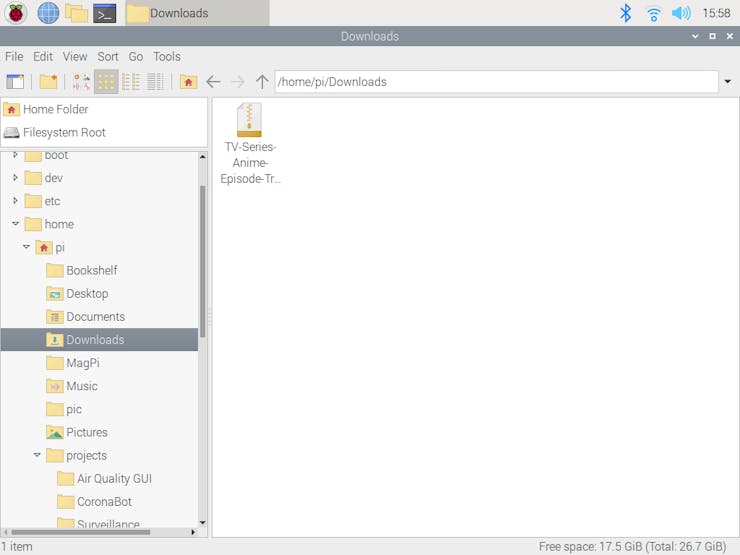This screenshot has height=555, width=740.
Task: Open the Go menu
Action: [136, 57]
